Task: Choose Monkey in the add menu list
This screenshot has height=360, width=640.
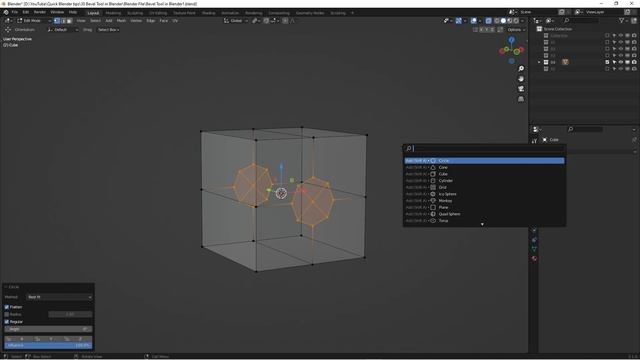Action: coord(484,201)
